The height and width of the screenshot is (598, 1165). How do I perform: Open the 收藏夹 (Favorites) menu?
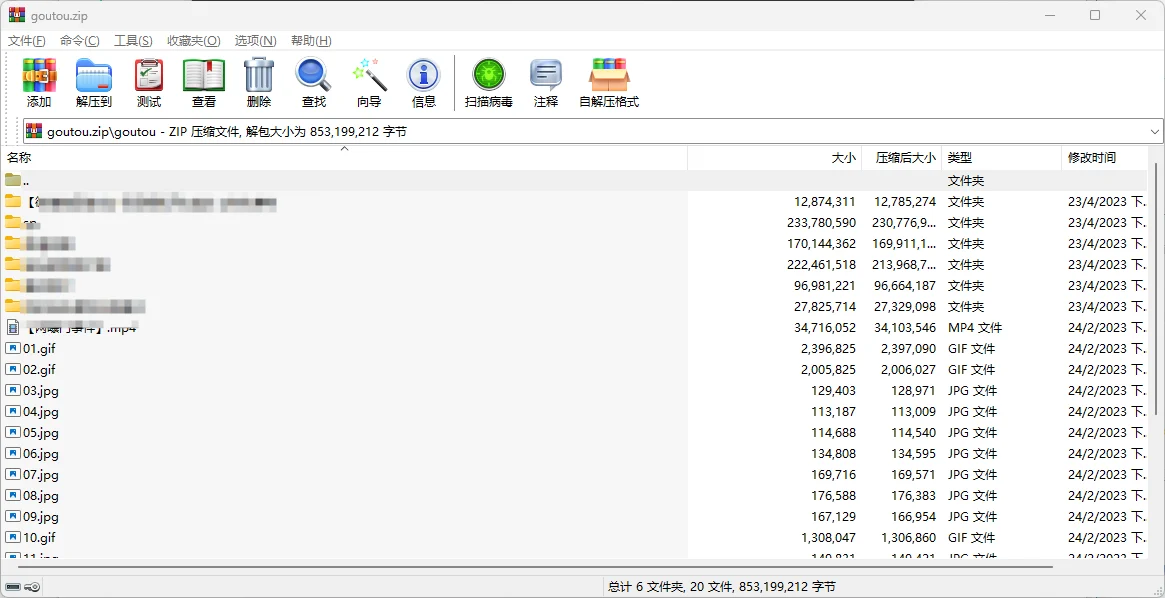point(193,40)
